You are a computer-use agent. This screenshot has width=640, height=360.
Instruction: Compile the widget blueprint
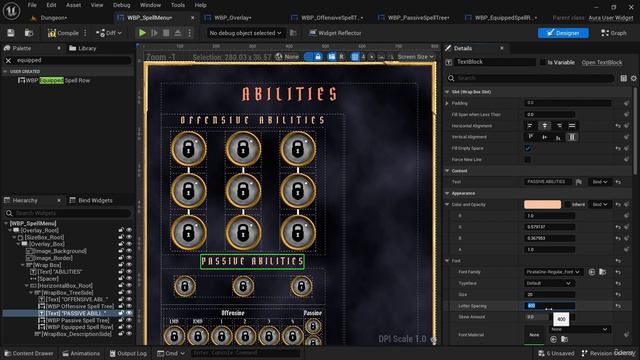(x=63, y=33)
